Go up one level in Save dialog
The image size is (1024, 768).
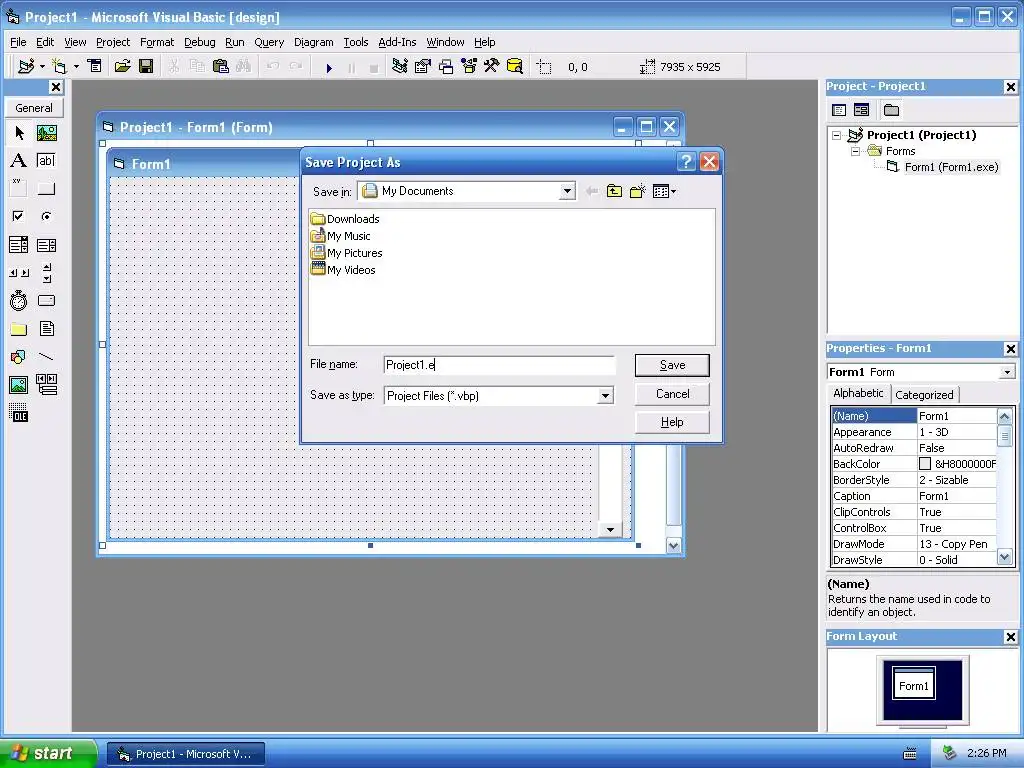click(614, 191)
